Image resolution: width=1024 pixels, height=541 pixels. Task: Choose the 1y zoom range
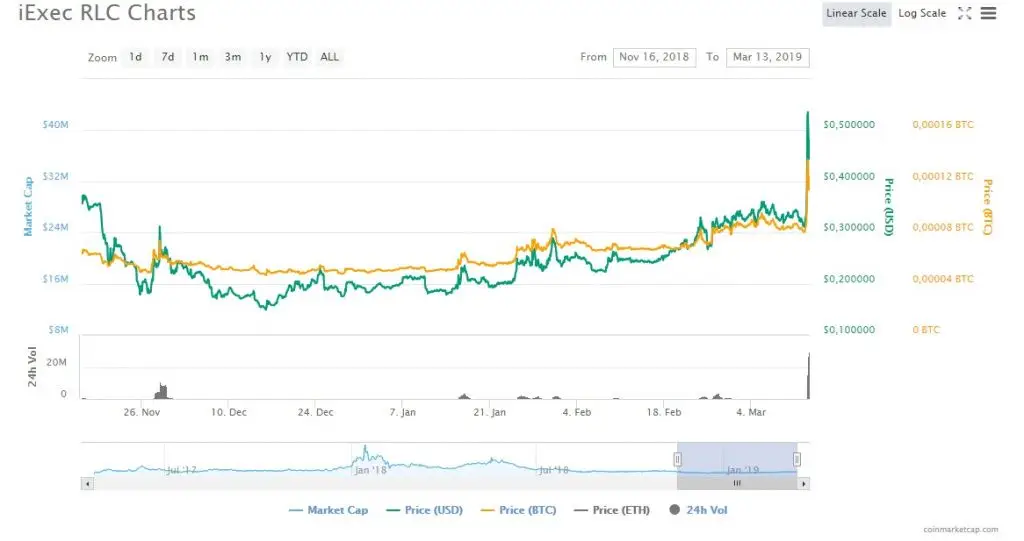265,57
